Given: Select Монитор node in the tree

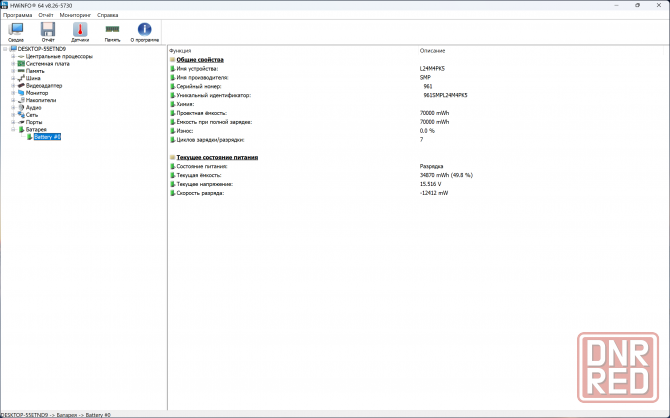Looking at the screenshot, I should coord(36,93).
